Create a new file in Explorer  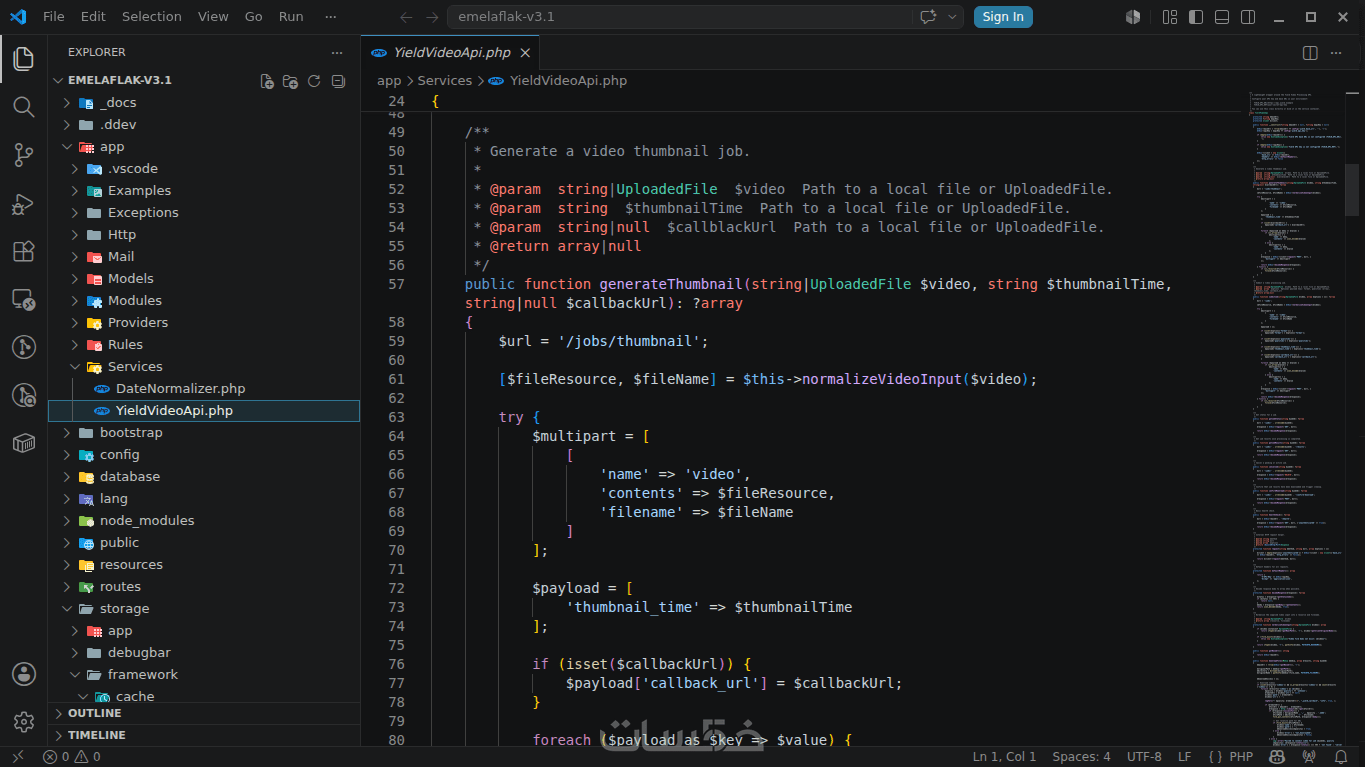pyautogui.click(x=267, y=81)
